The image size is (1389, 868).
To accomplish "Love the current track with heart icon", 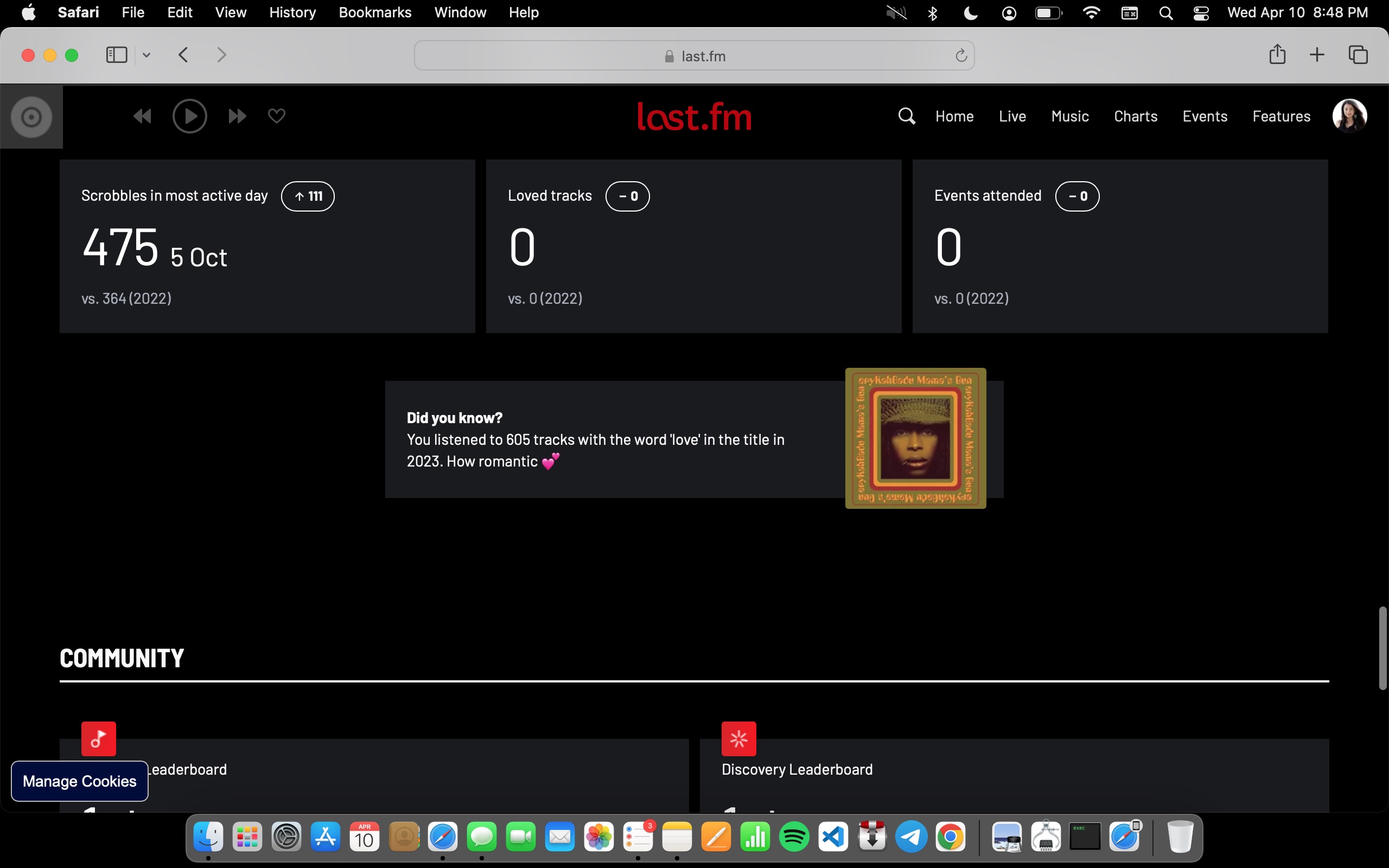I will 277,116.
